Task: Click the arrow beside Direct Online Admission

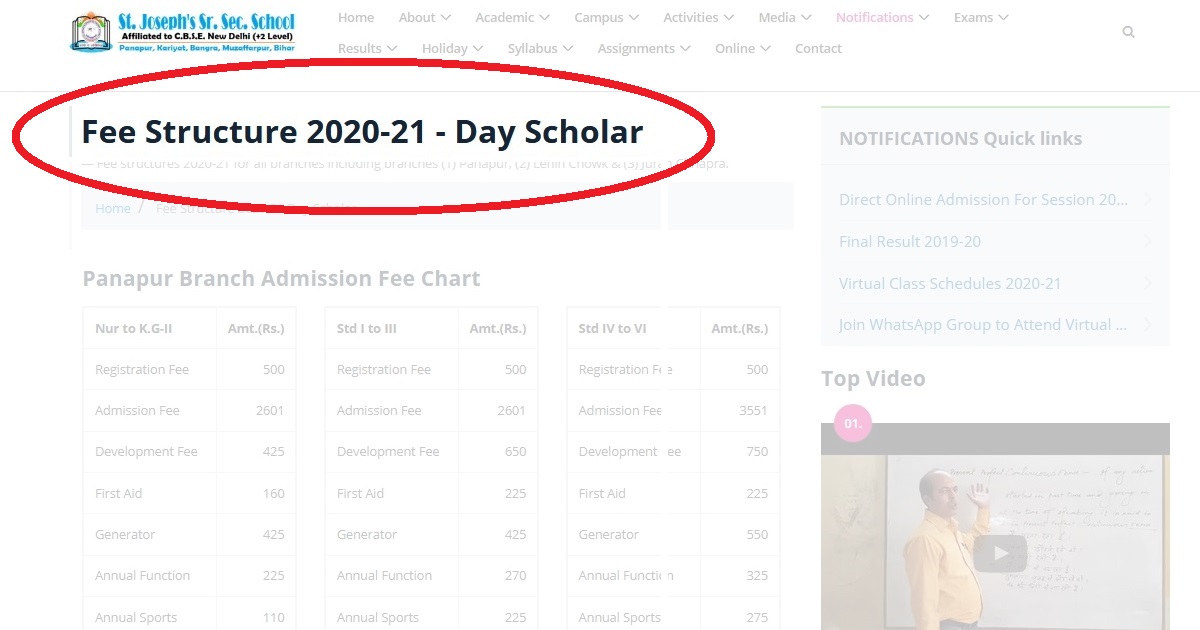Action: coord(1148,199)
